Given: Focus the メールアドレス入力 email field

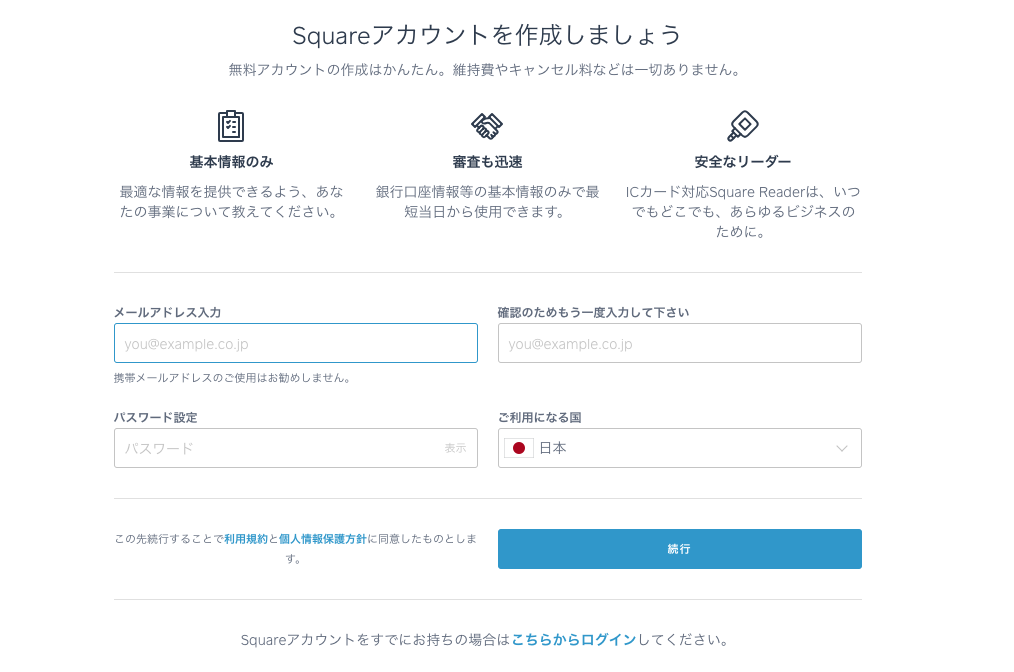Looking at the screenshot, I should point(296,343).
